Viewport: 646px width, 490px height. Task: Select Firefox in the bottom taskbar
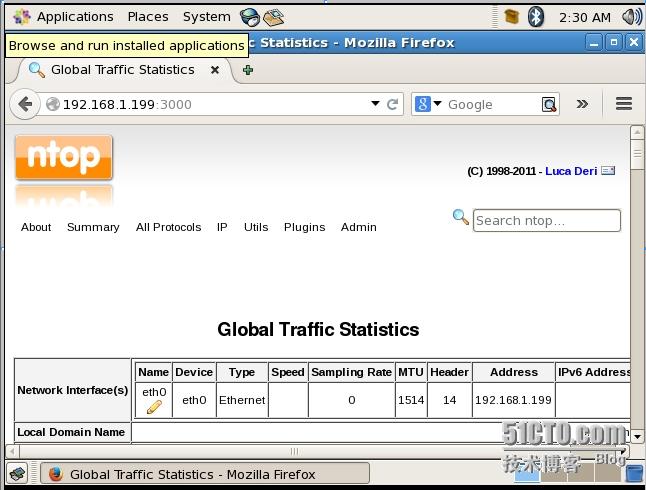(205, 474)
